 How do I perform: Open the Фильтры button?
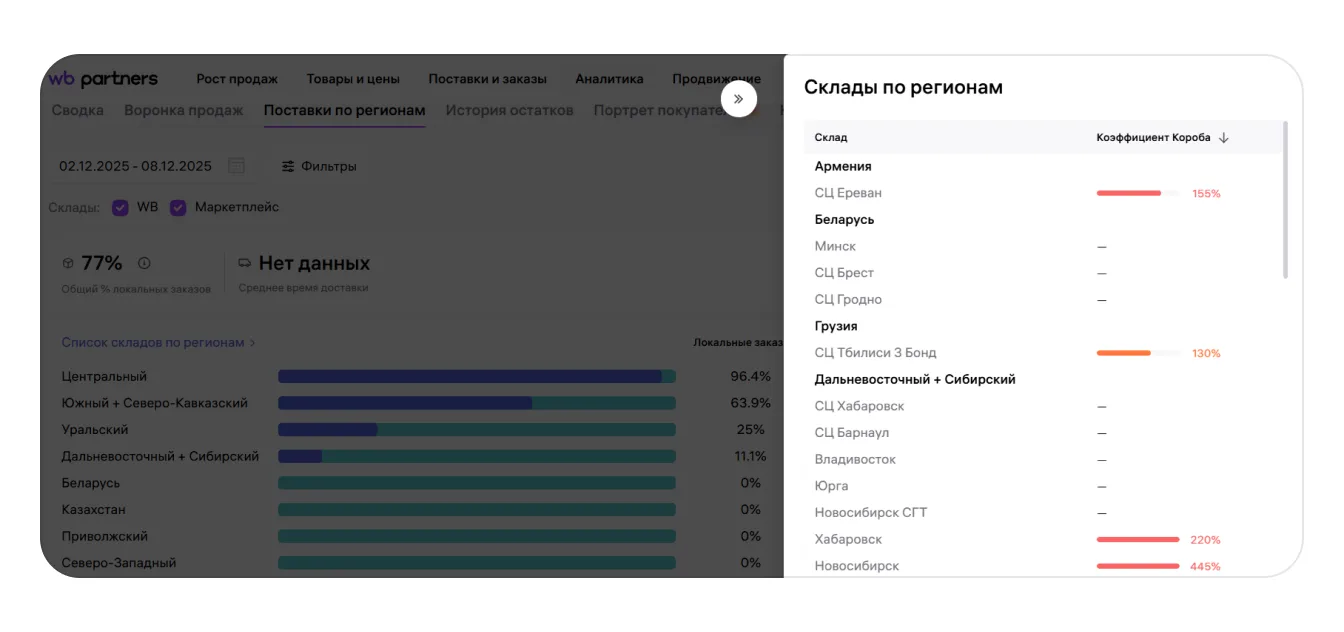click(x=319, y=167)
